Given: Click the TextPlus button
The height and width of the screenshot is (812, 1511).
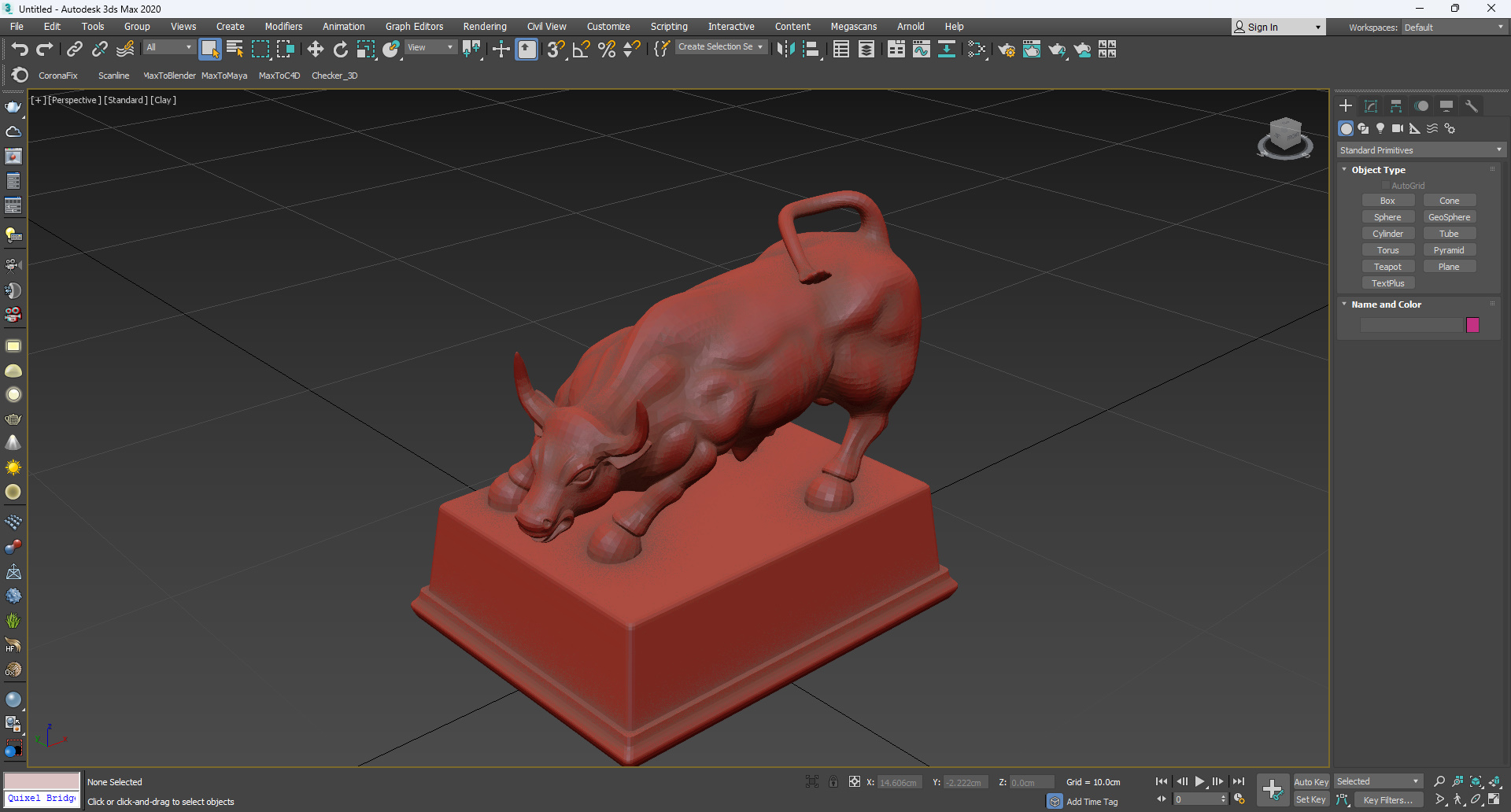Looking at the screenshot, I should pos(1388,283).
